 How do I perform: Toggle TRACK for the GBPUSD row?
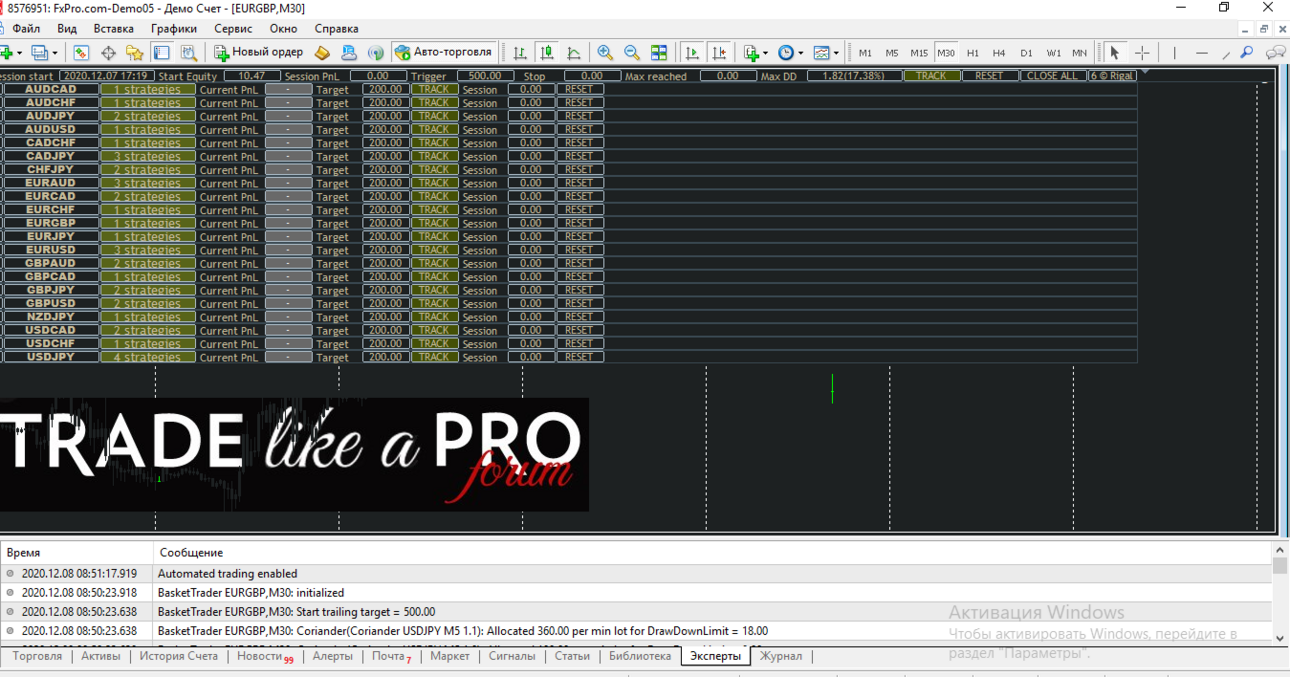pyautogui.click(x=433, y=303)
